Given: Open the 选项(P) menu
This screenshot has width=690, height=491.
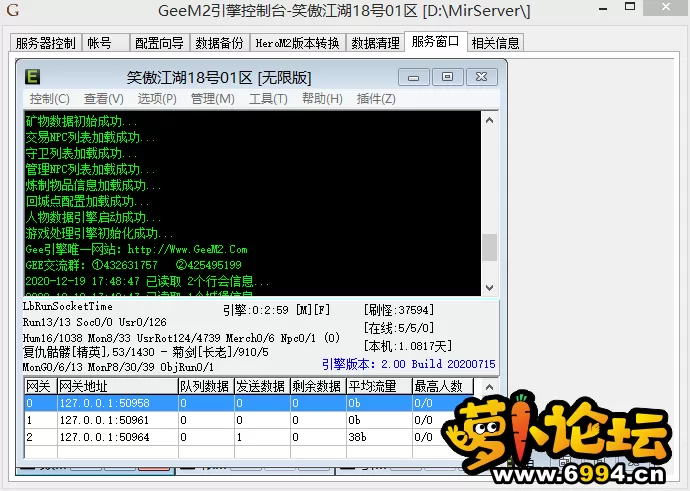Looking at the screenshot, I should [157, 99].
